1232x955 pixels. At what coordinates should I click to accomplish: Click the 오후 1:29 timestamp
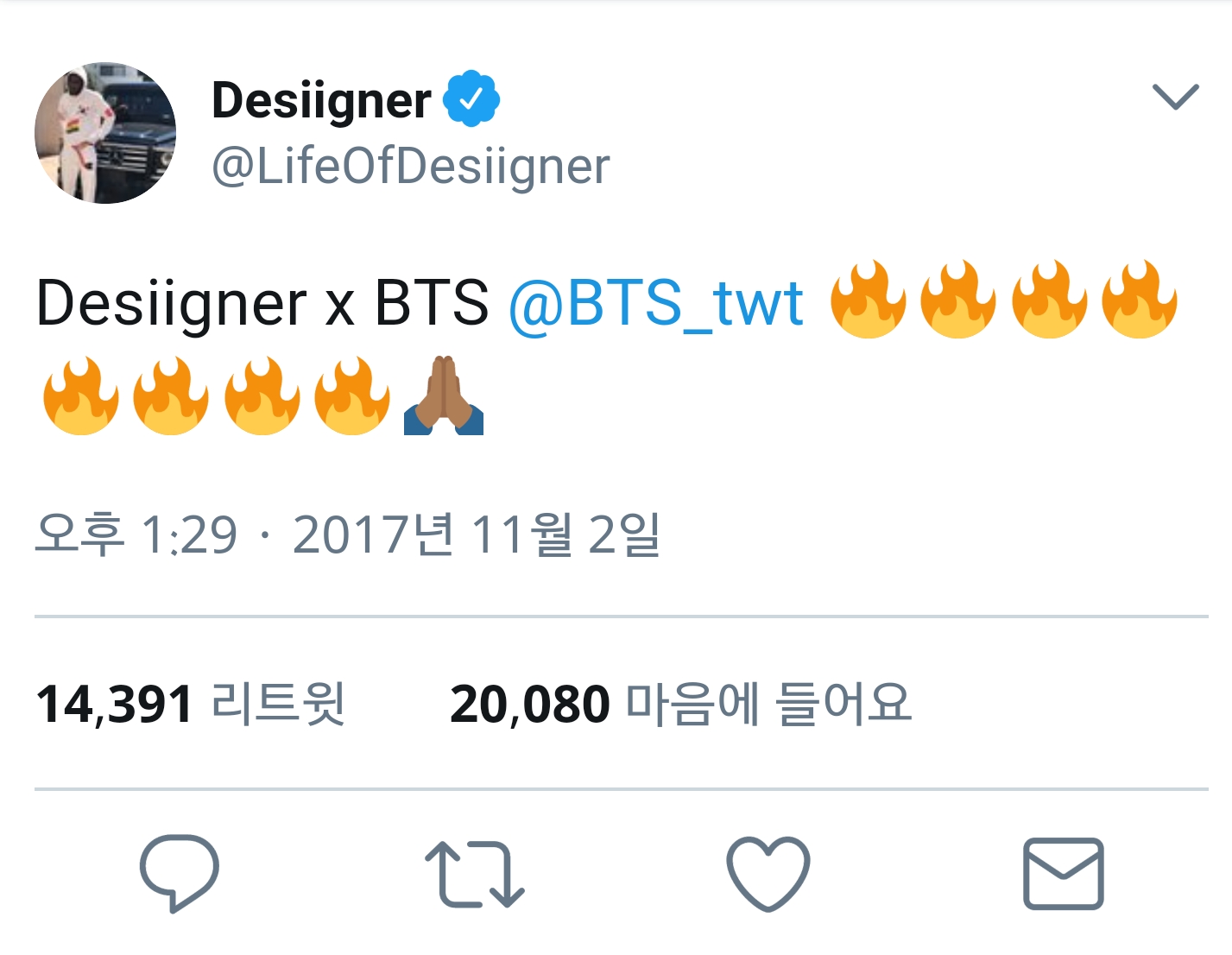136,534
